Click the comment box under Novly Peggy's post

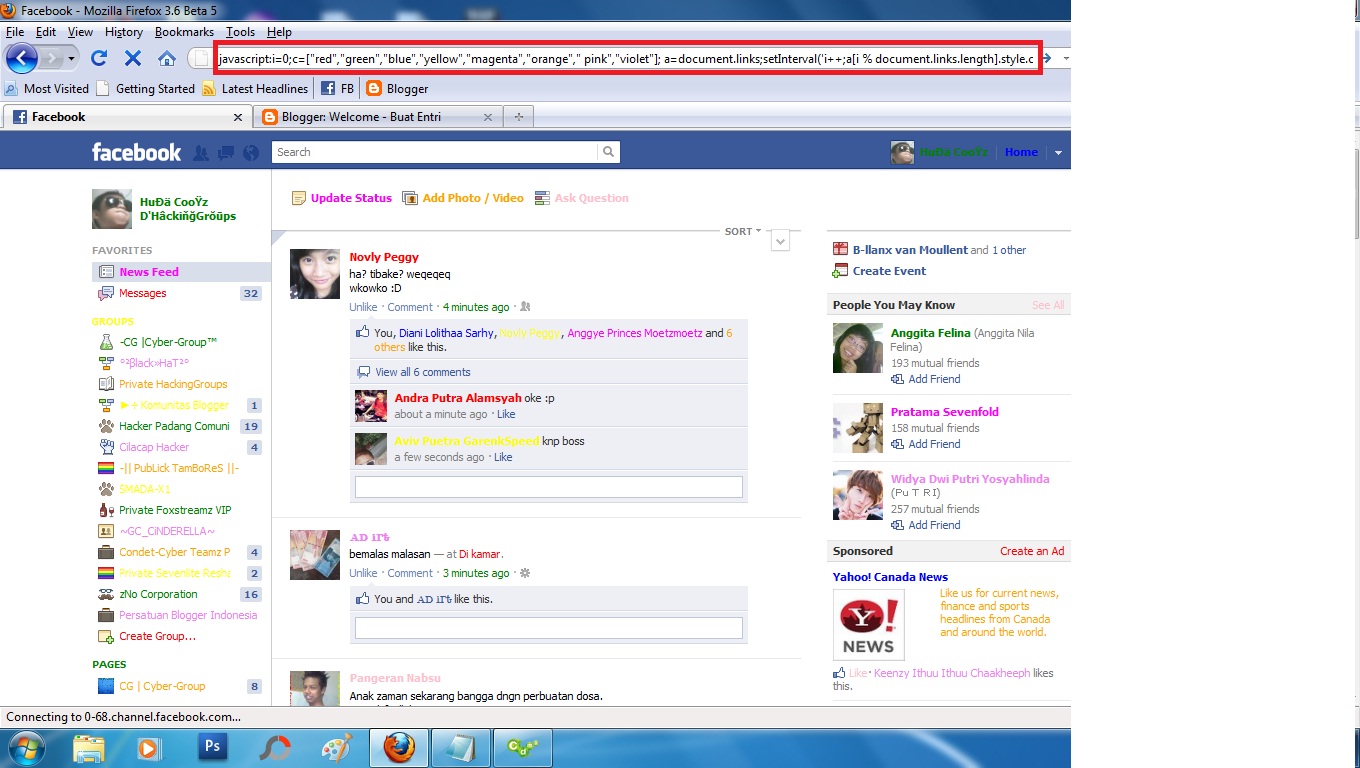coord(548,487)
